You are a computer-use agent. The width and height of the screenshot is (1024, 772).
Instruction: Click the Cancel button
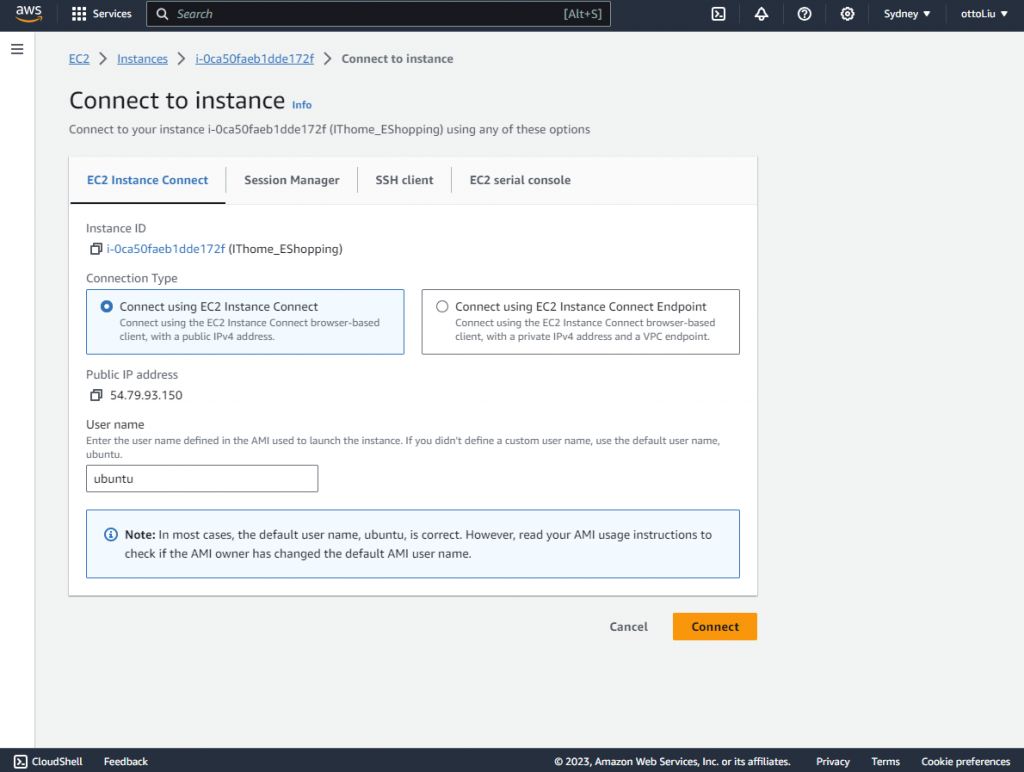pos(628,626)
